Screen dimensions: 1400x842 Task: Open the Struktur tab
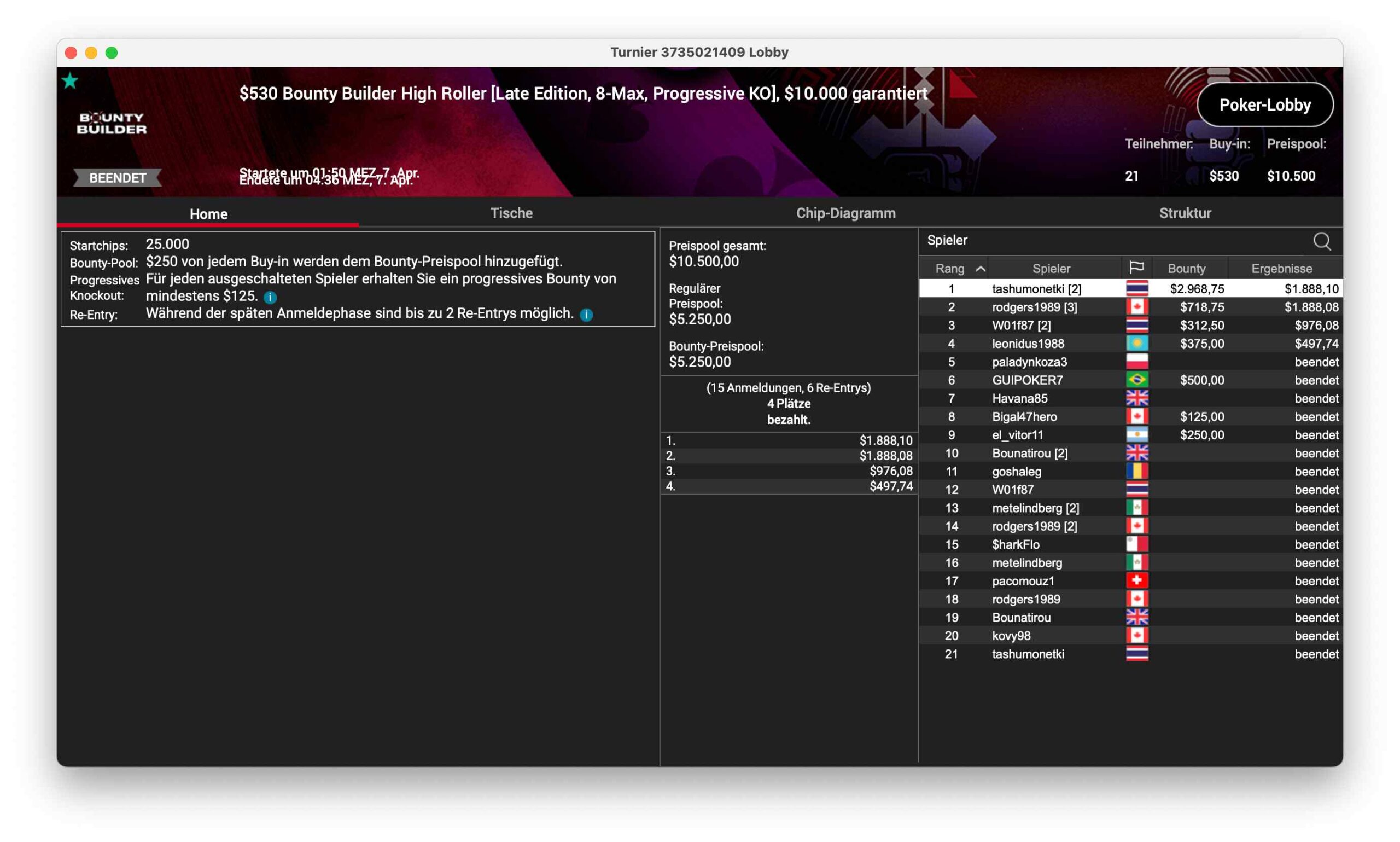[1185, 213]
